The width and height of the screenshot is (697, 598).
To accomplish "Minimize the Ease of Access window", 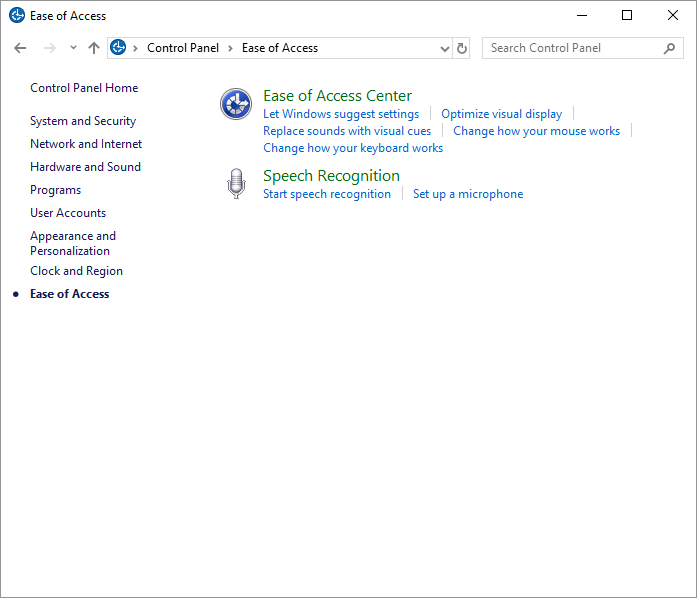I will 582,16.
